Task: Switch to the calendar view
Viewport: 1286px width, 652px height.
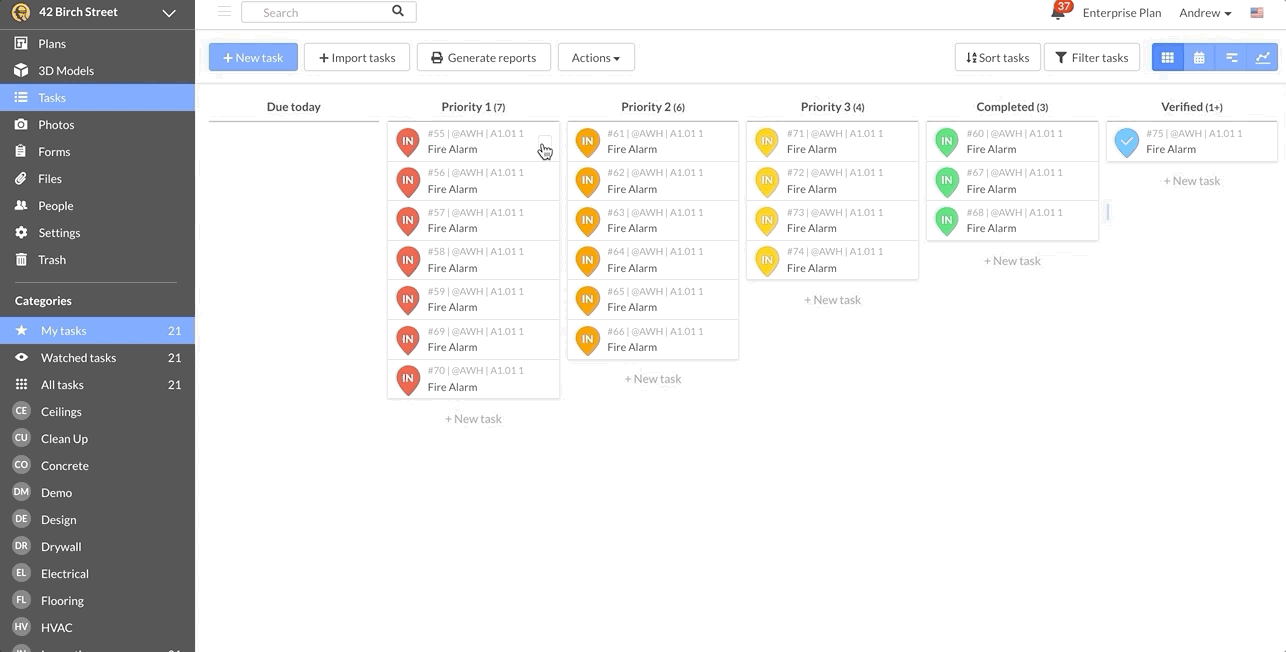Action: [1199, 57]
